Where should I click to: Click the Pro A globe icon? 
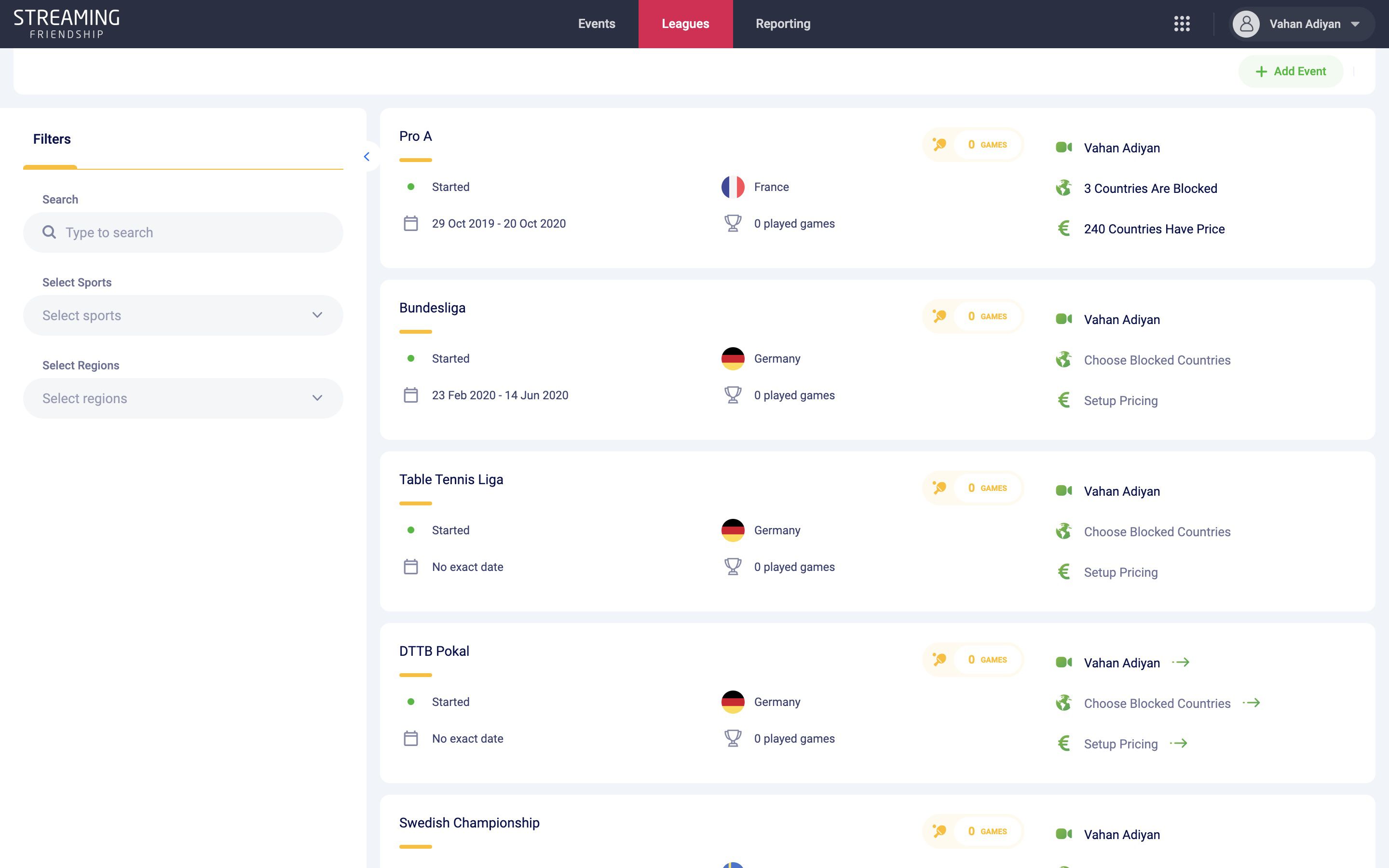pyautogui.click(x=1063, y=188)
